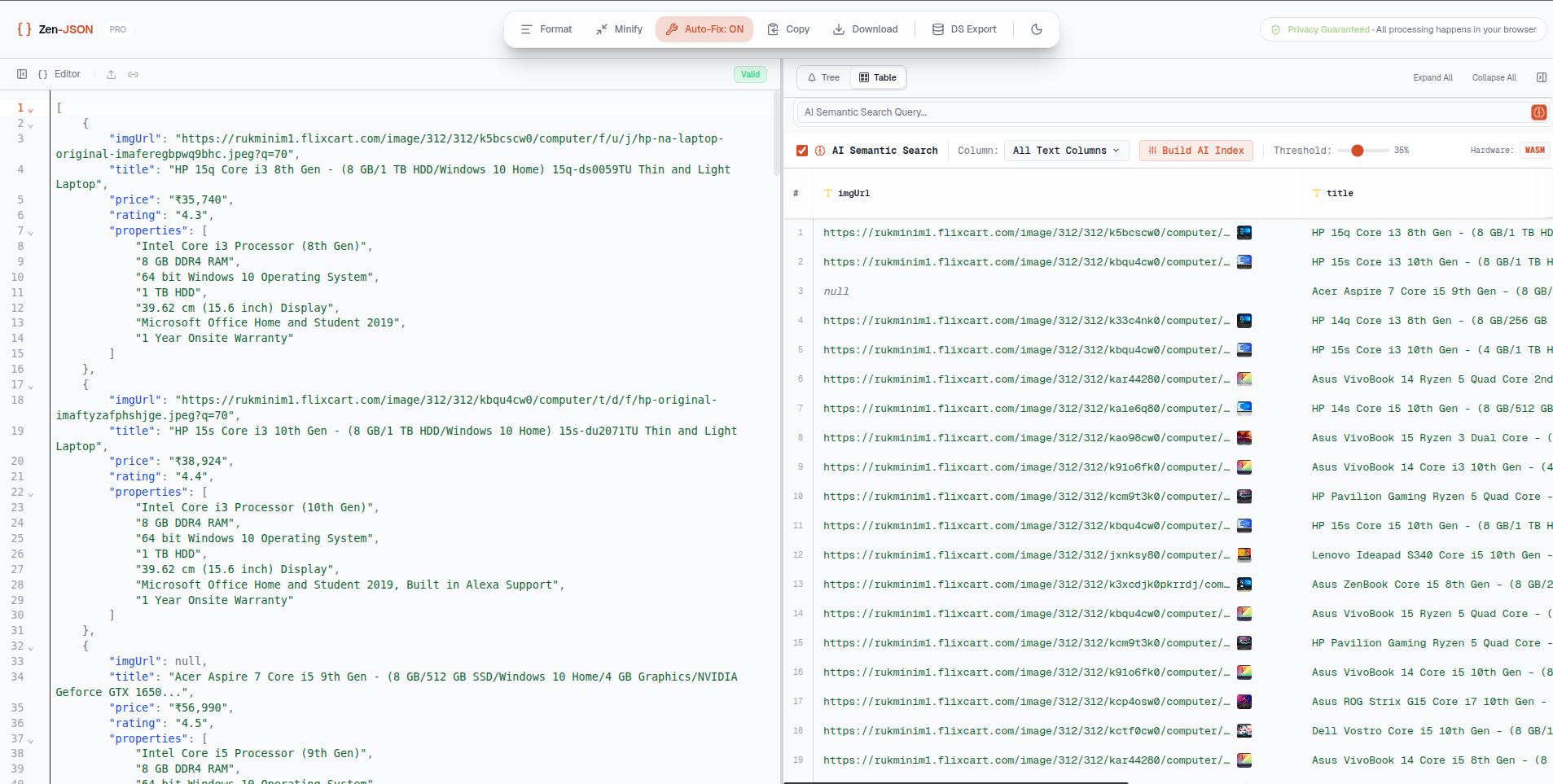Click Expand All in the table panel
Viewport: 1553px width, 784px height.
pos(1432,78)
